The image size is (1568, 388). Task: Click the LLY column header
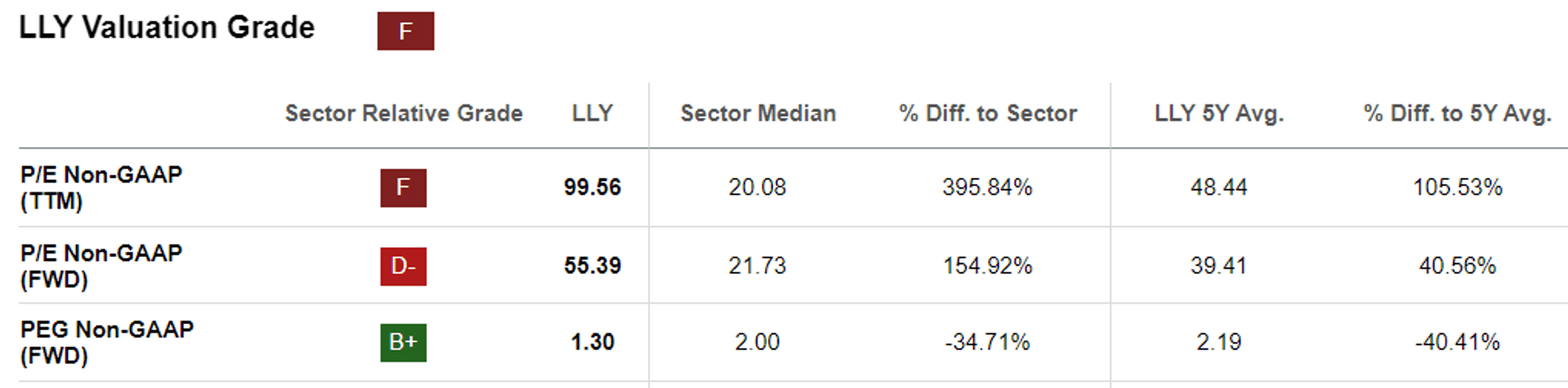click(592, 113)
